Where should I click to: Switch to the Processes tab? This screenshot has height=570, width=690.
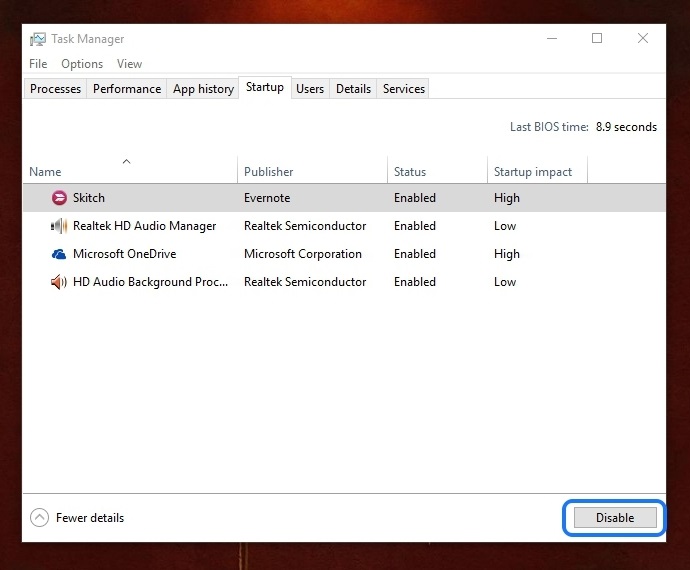tap(55, 89)
